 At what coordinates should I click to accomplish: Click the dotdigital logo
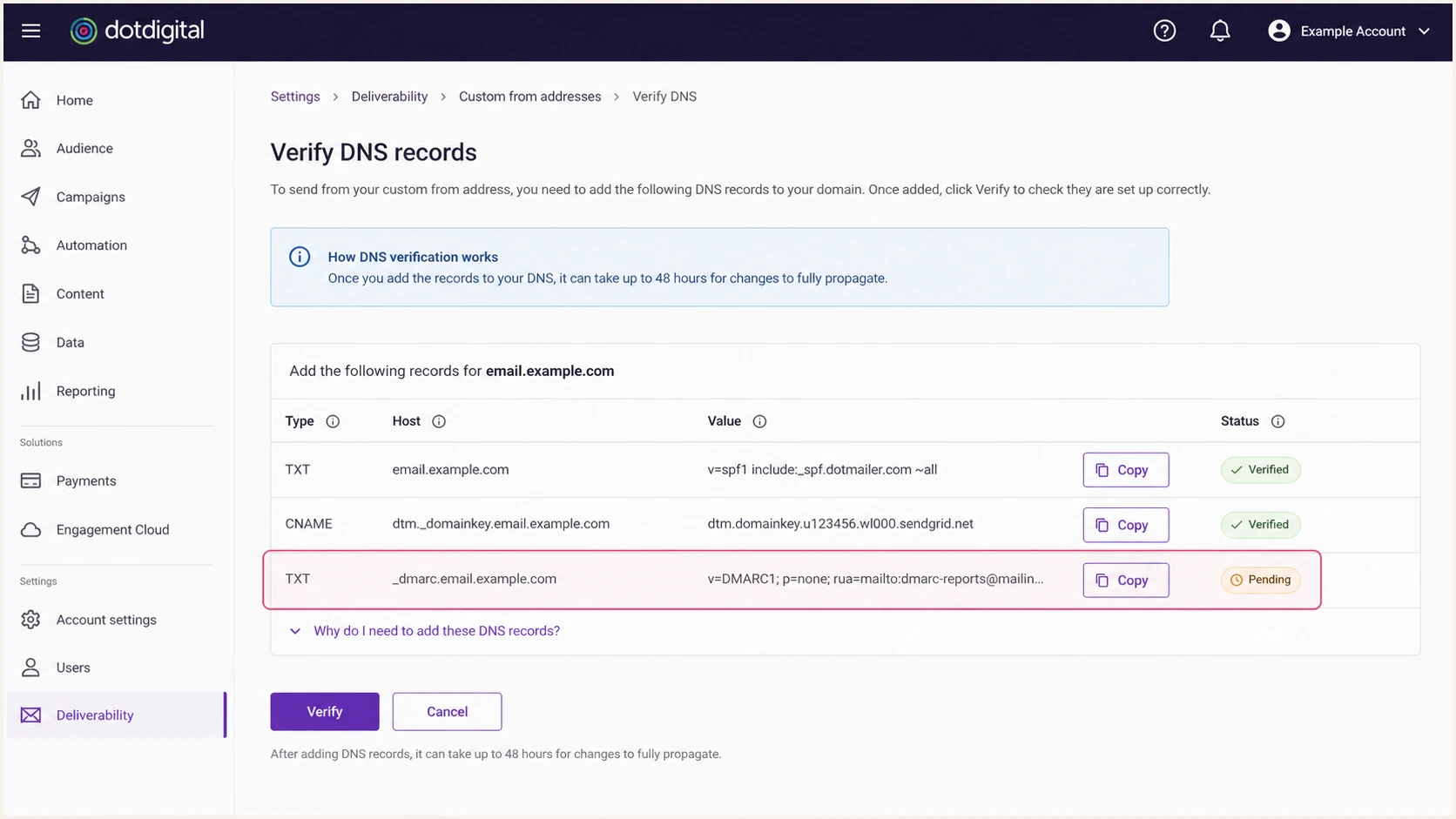pyautogui.click(x=137, y=30)
